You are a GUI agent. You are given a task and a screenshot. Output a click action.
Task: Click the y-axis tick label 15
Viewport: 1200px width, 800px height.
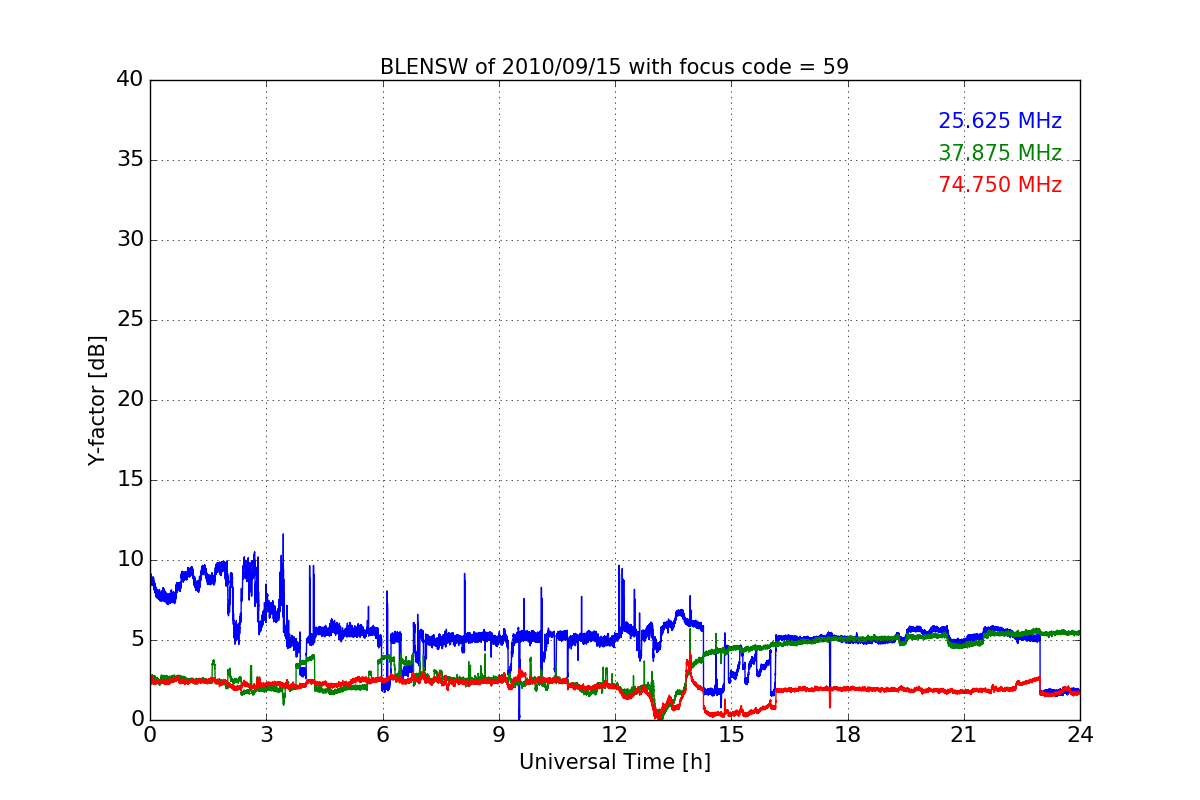[129, 480]
